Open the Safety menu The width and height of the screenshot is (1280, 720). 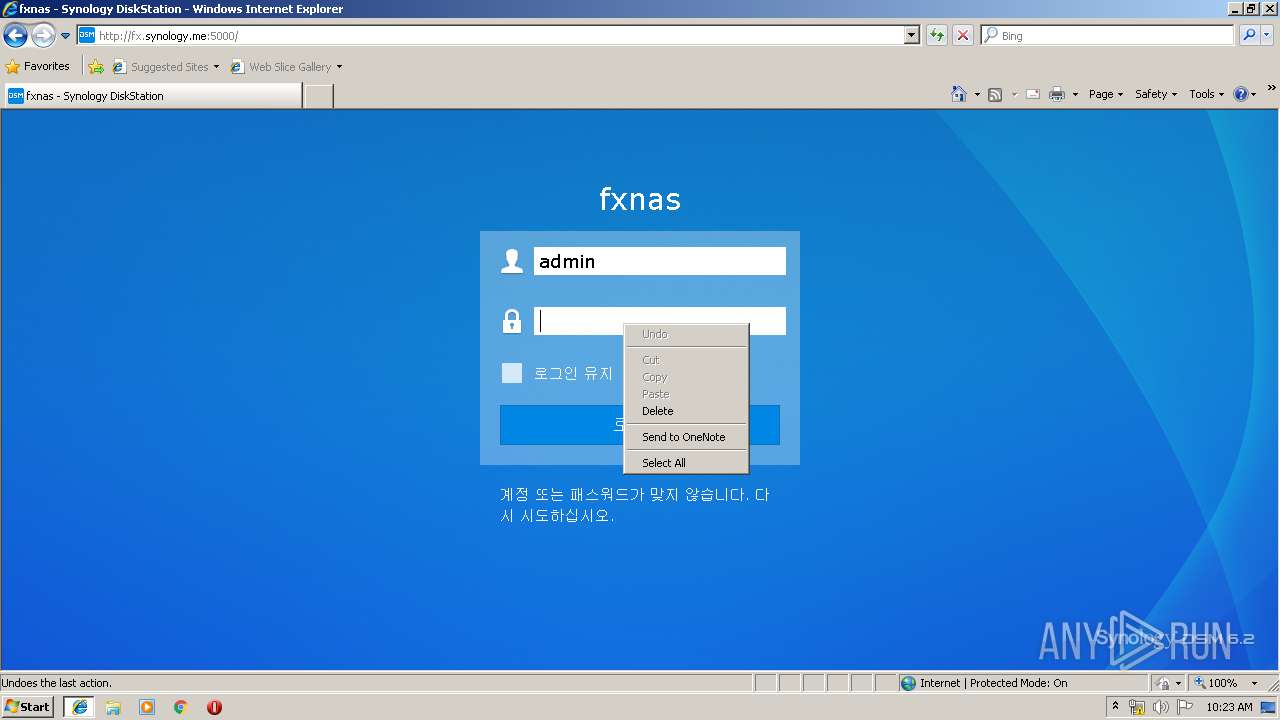point(1156,94)
